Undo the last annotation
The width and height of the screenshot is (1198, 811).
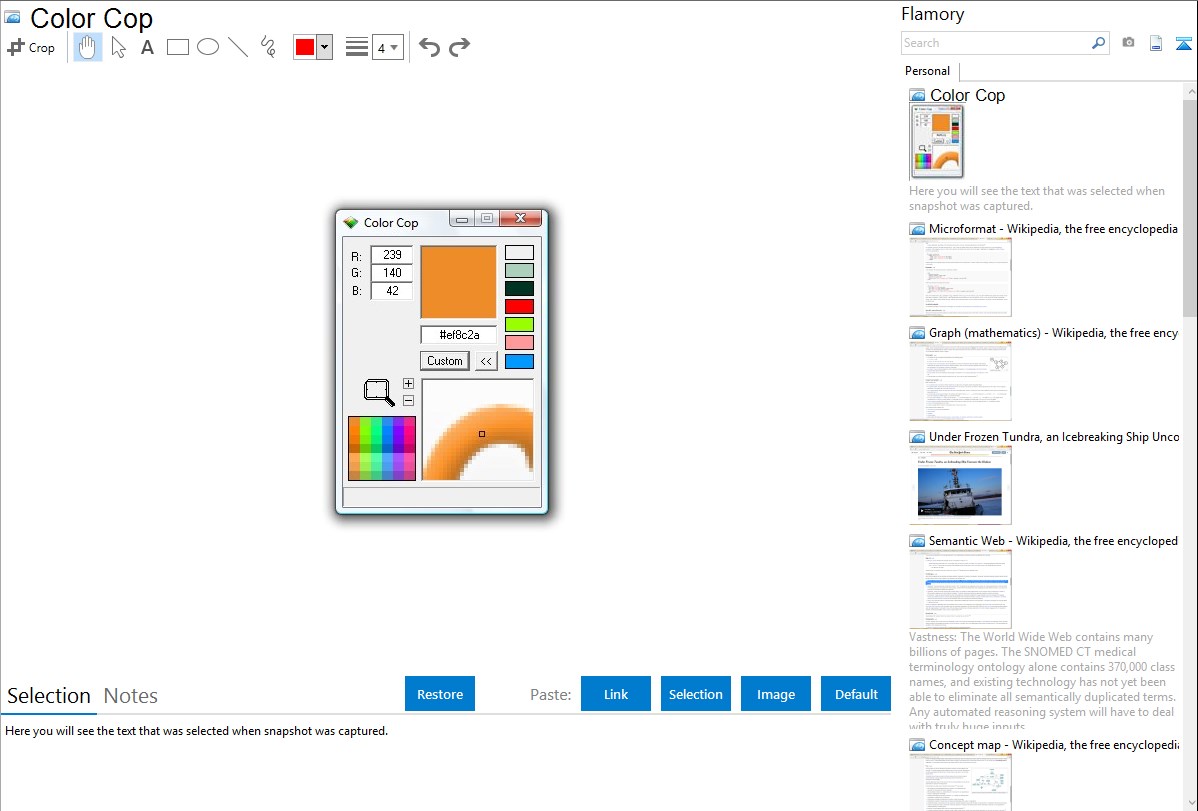(429, 47)
